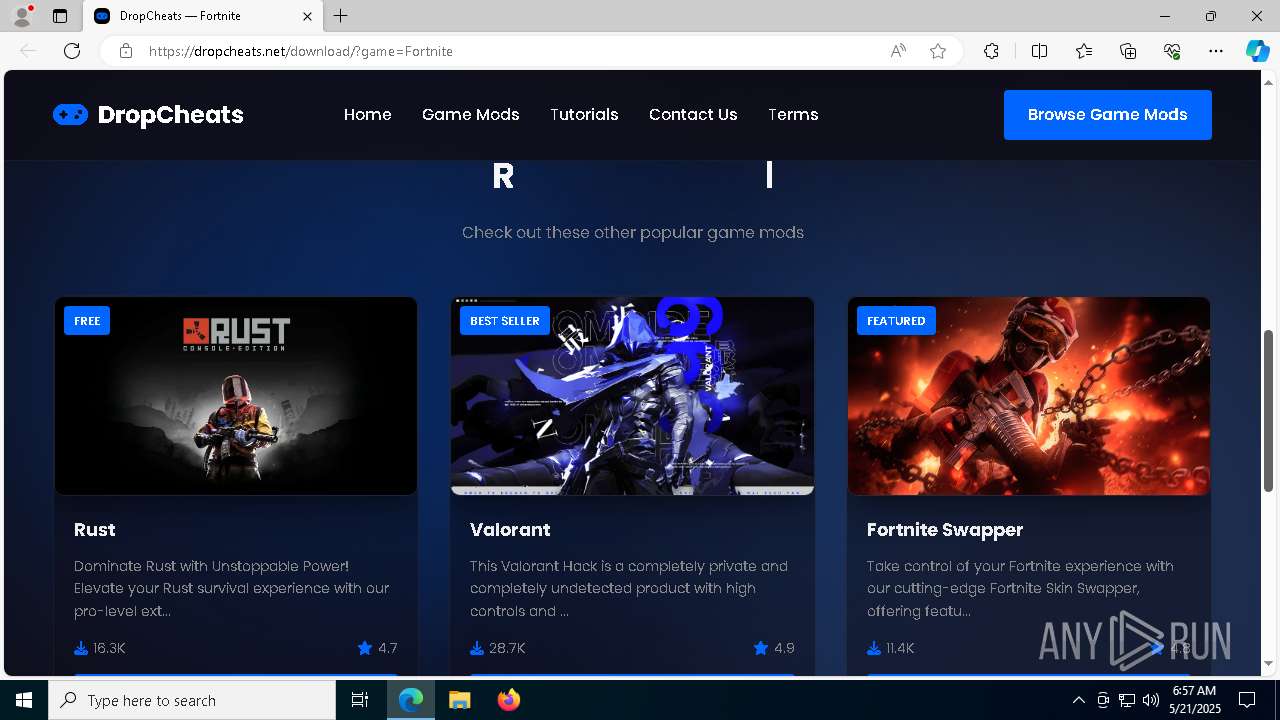Open Browser essentials heart icon
1280x720 pixels.
coord(1172,51)
